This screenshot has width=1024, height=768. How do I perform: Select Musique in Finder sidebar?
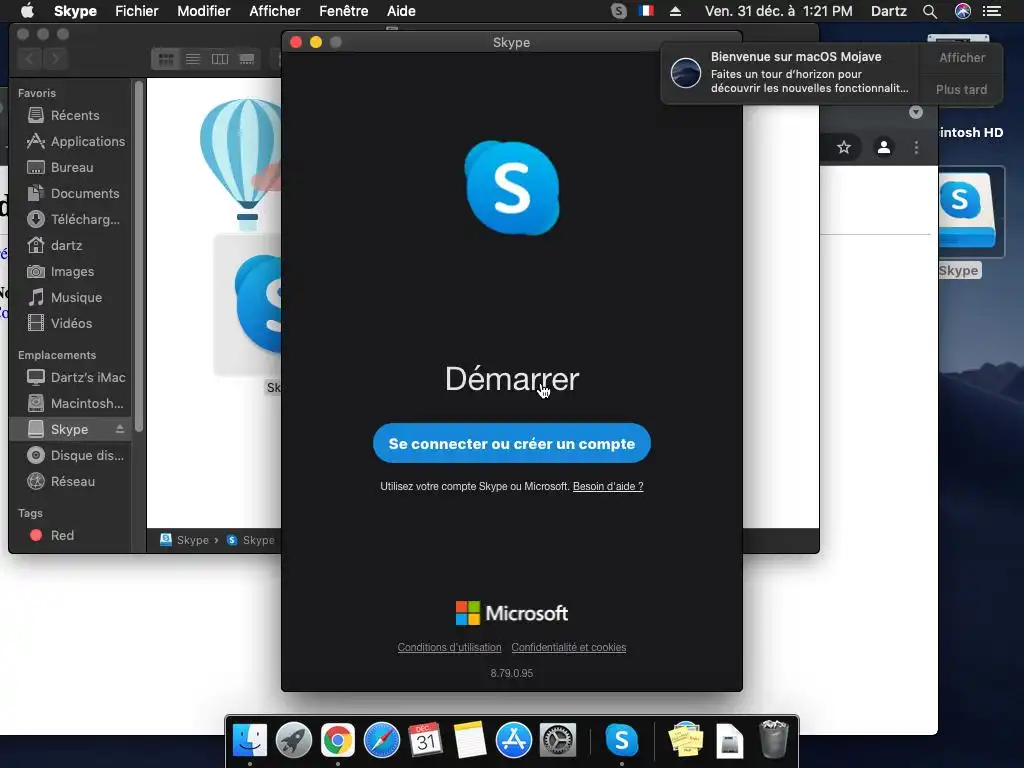click(70, 297)
